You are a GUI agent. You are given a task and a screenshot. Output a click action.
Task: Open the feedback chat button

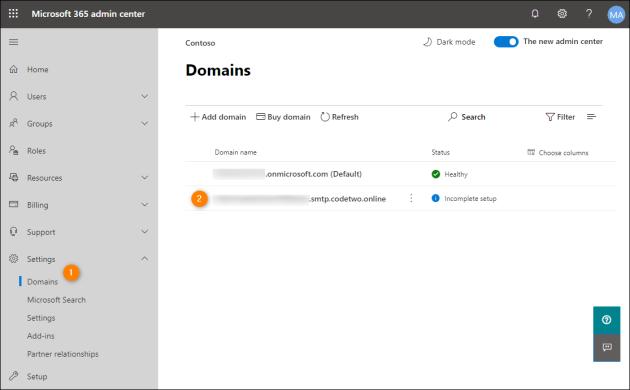point(607,347)
